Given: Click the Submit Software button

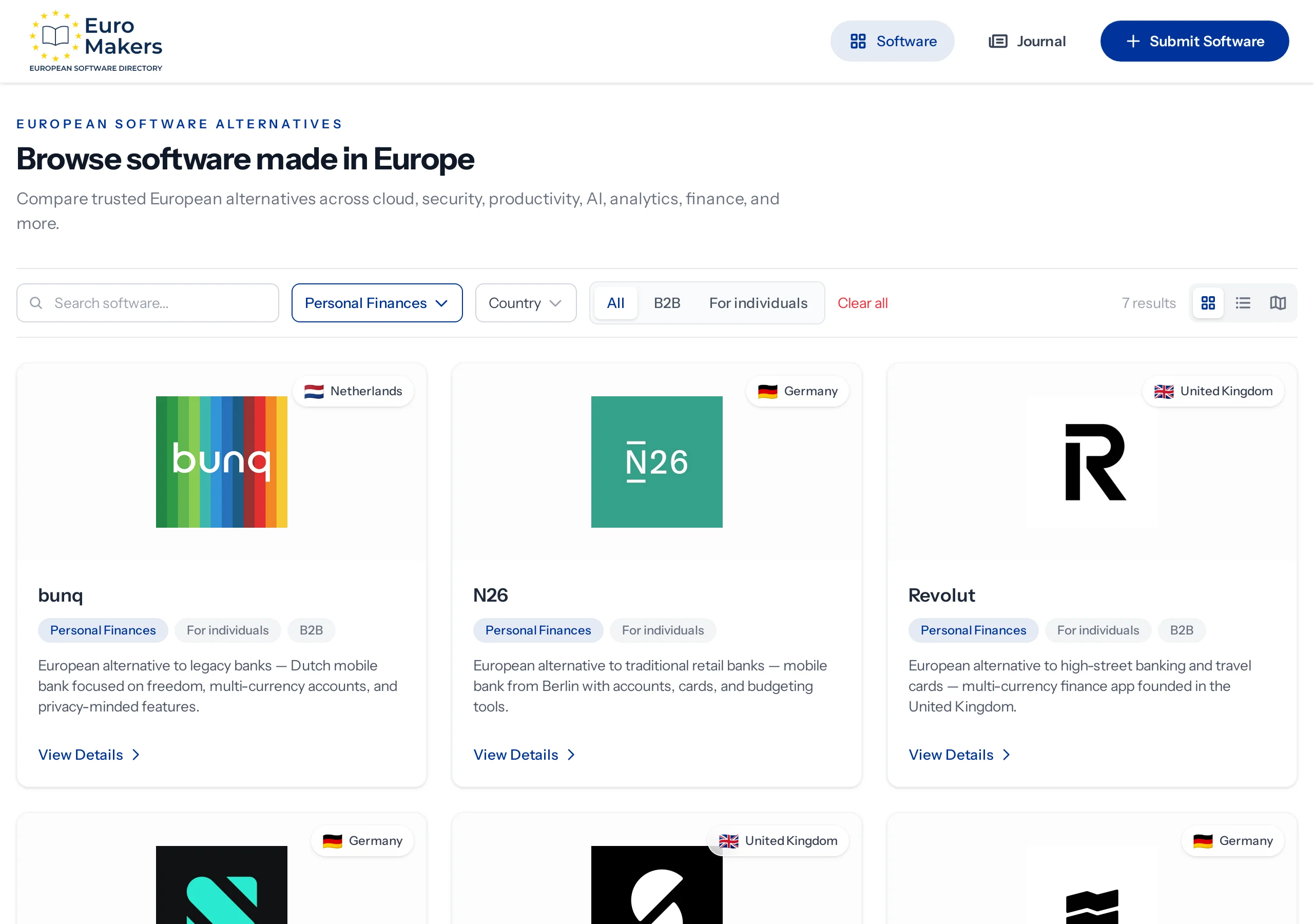Looking at the screenshot, I should [x=1194, y=41].
